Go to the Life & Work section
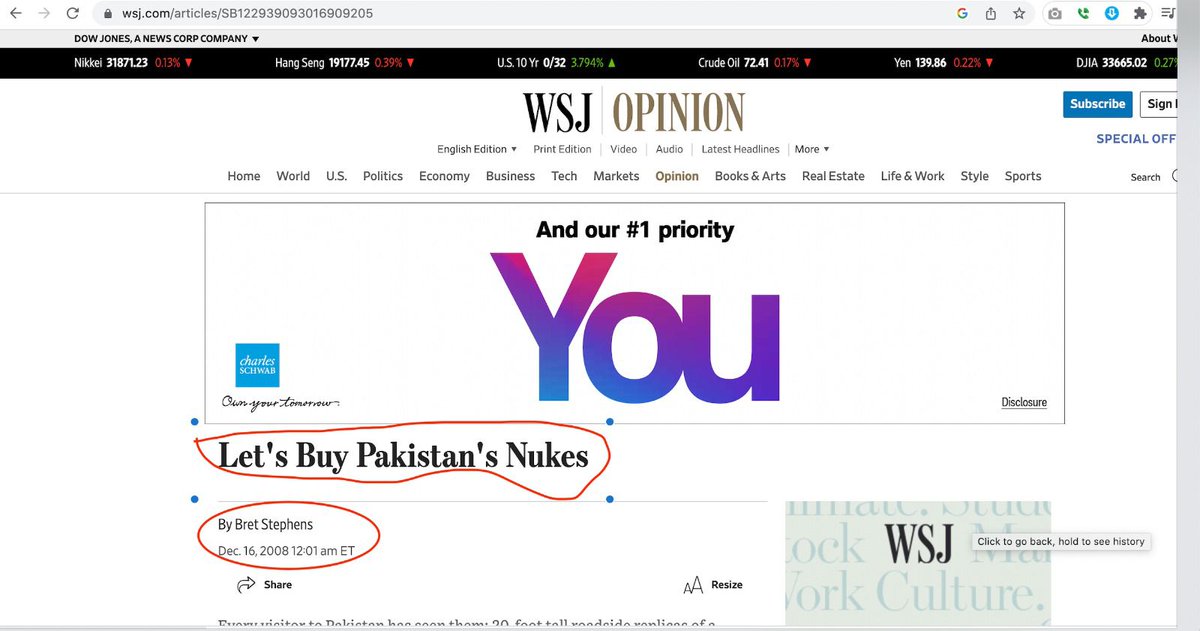The width and height of the screenshot is (1200, 631). [x=912, y=176]
